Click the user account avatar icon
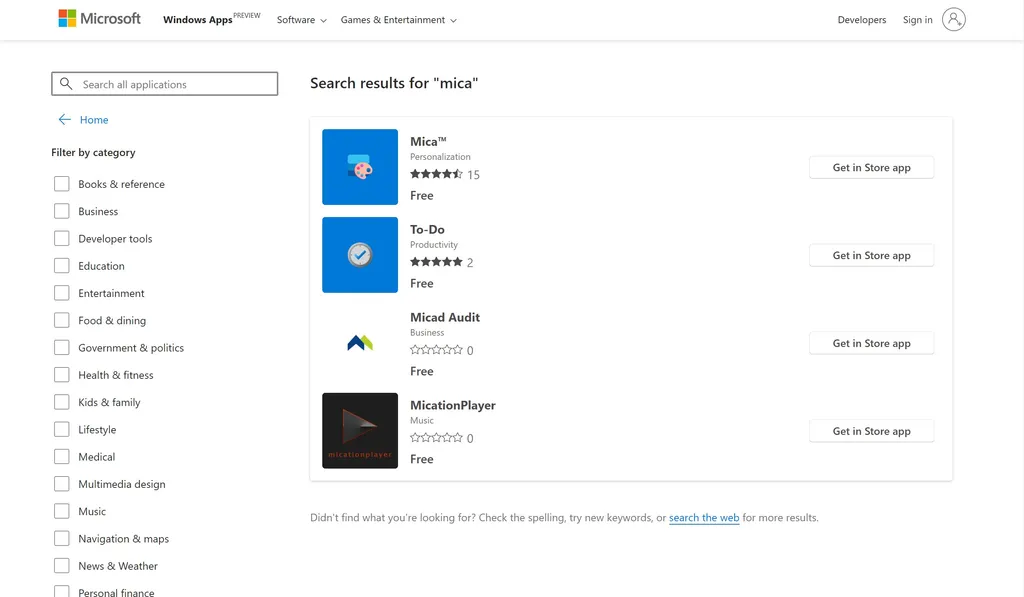The image size is (1024, 597). coord(953,20)
